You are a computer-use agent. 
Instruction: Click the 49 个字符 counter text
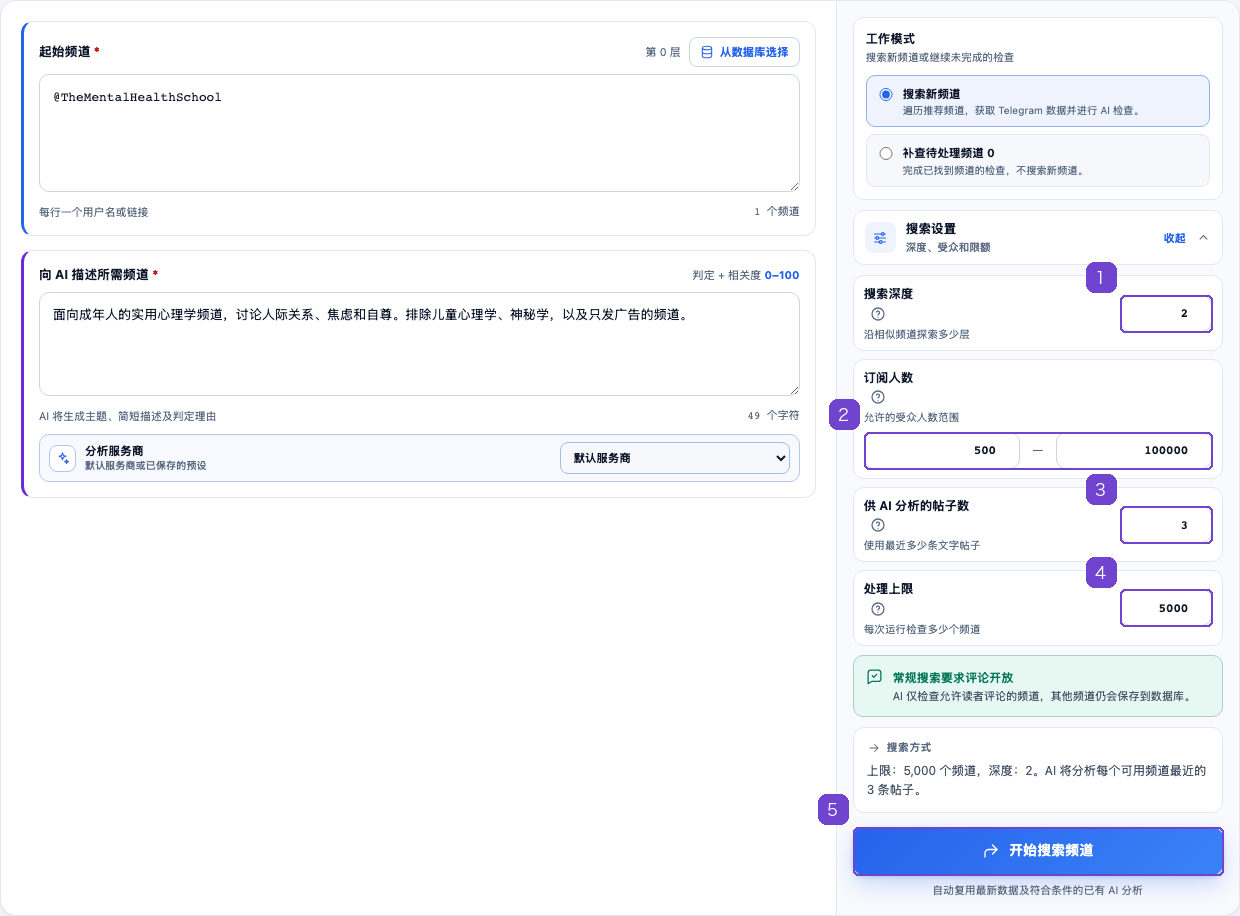(x=773, y=416)
